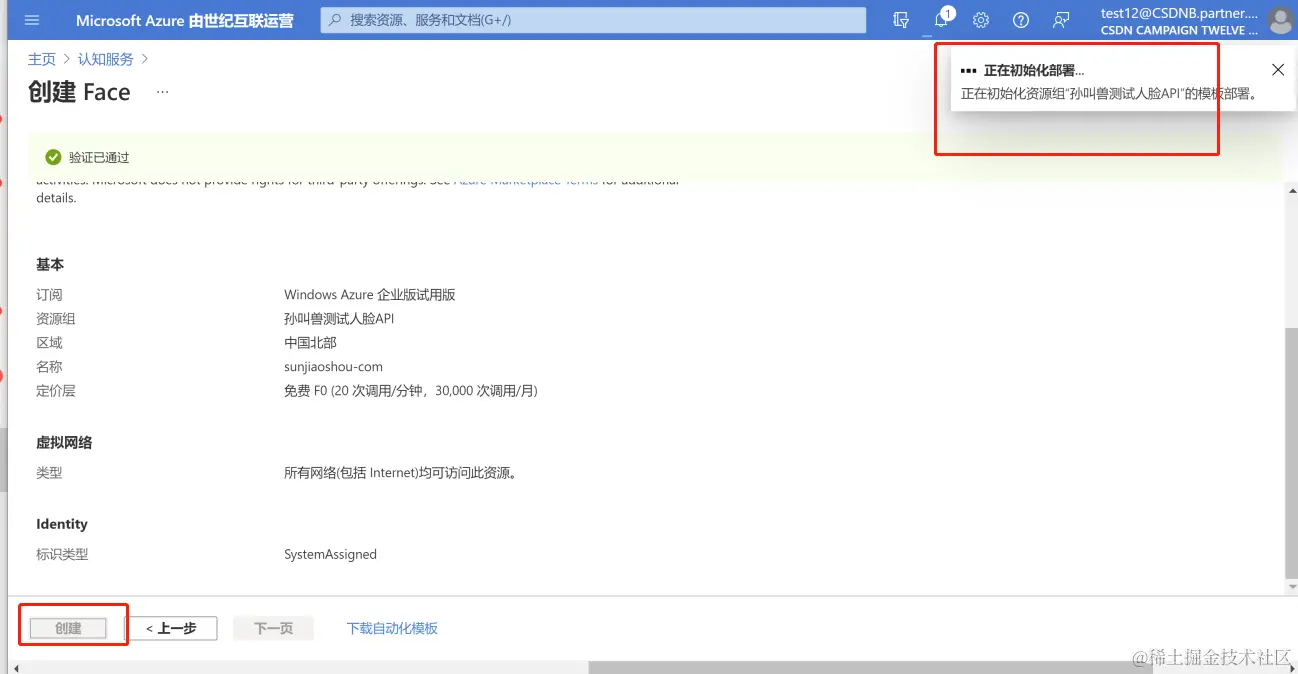
Task: Close the deployment notification popup
Action: tap(1278, 70)
